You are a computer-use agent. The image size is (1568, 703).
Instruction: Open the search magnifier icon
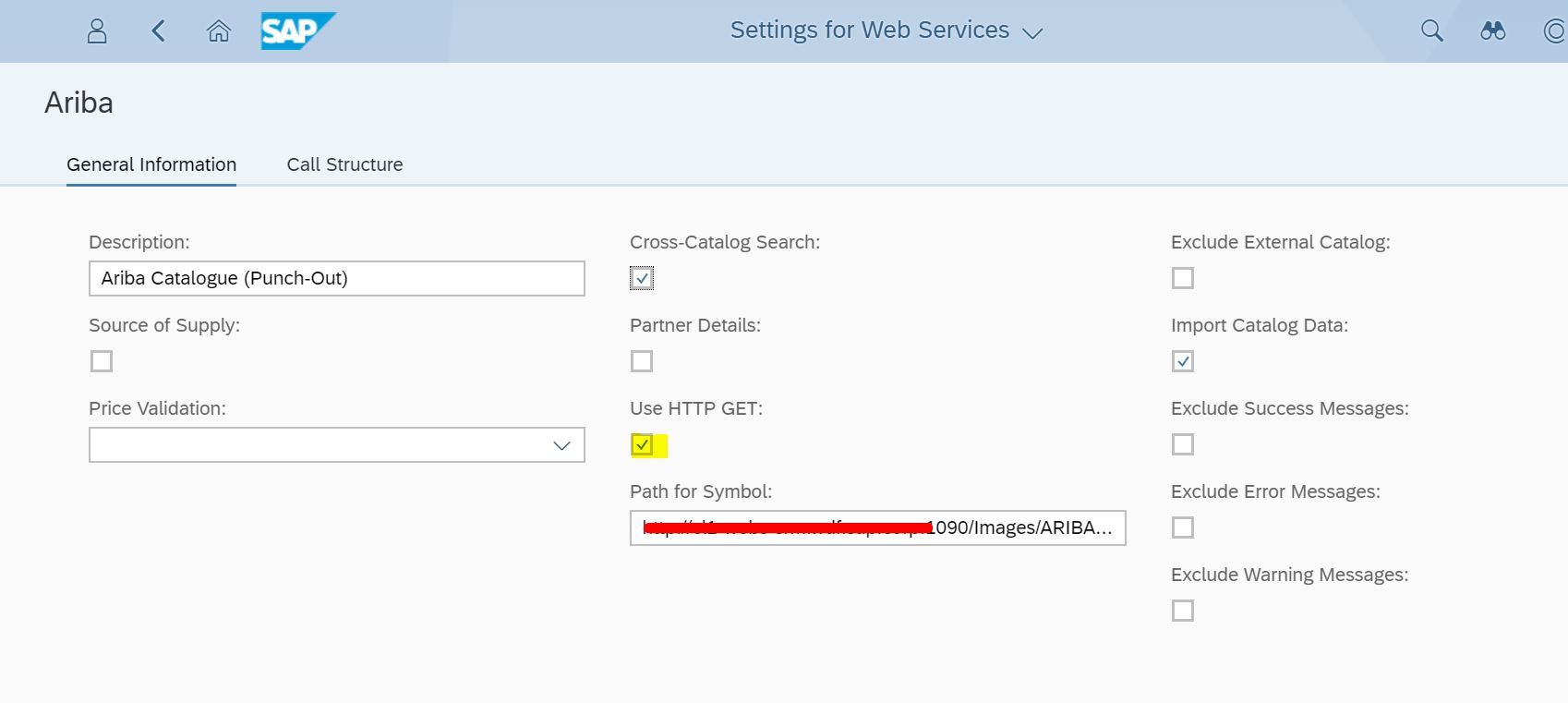tap(1431, 30)
